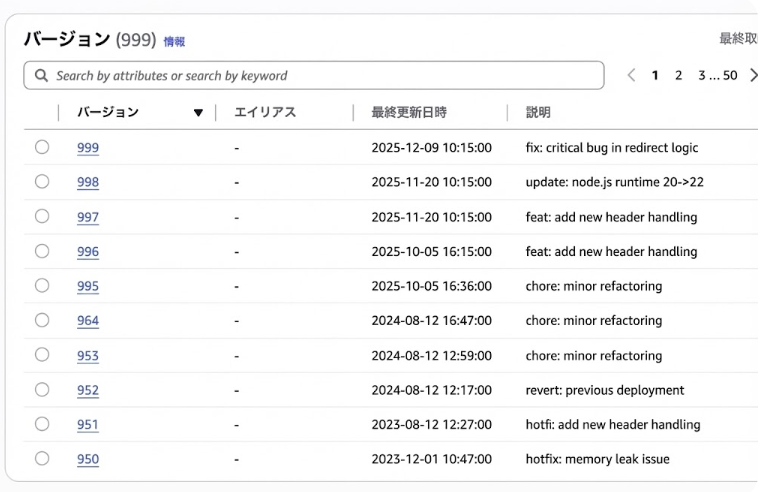
Task: Go to previous page using left chevron
Action: point(631,76)
